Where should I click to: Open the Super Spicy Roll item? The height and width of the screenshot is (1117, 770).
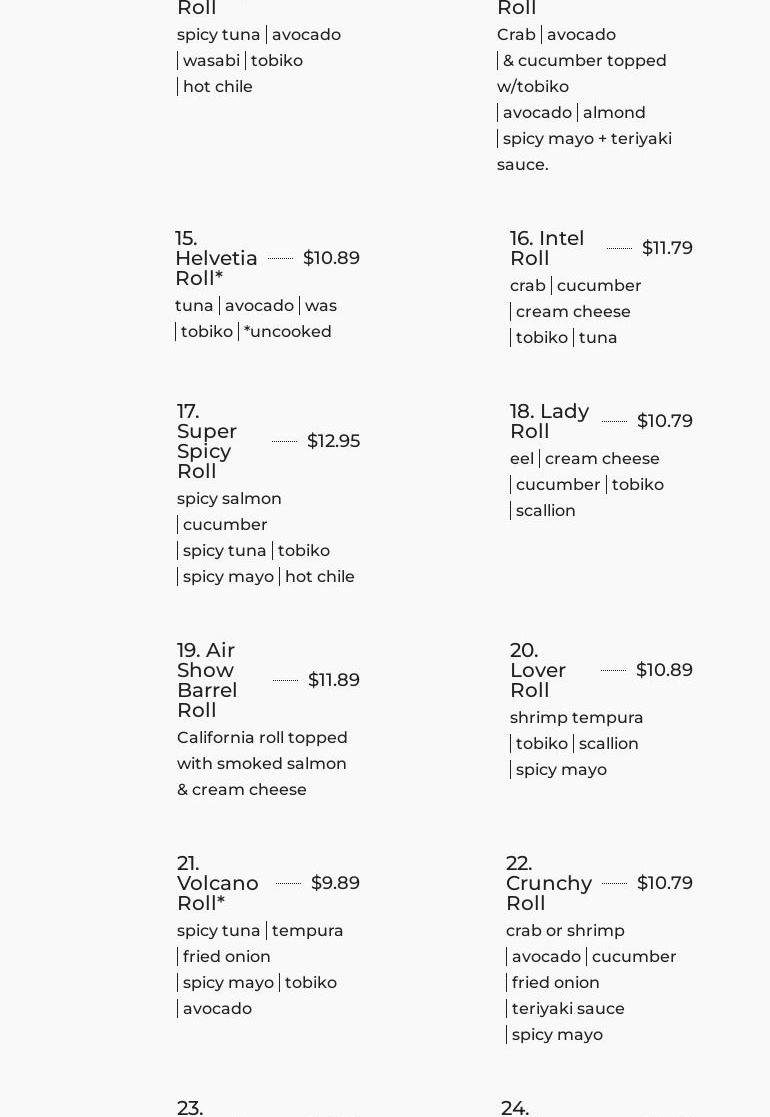coord(207,441)
